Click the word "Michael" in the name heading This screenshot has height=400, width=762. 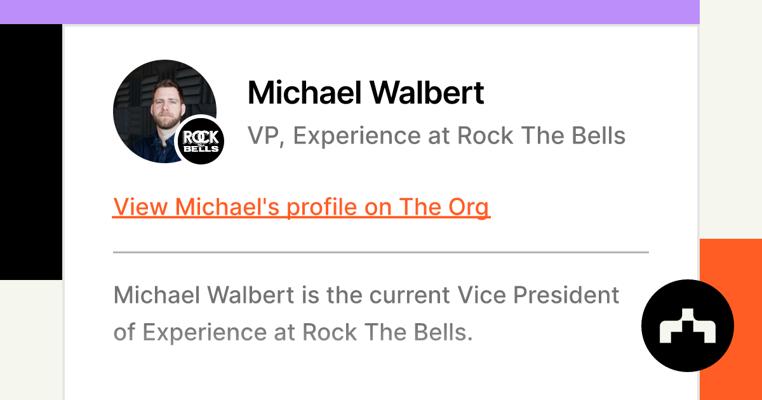pos(304,92)
